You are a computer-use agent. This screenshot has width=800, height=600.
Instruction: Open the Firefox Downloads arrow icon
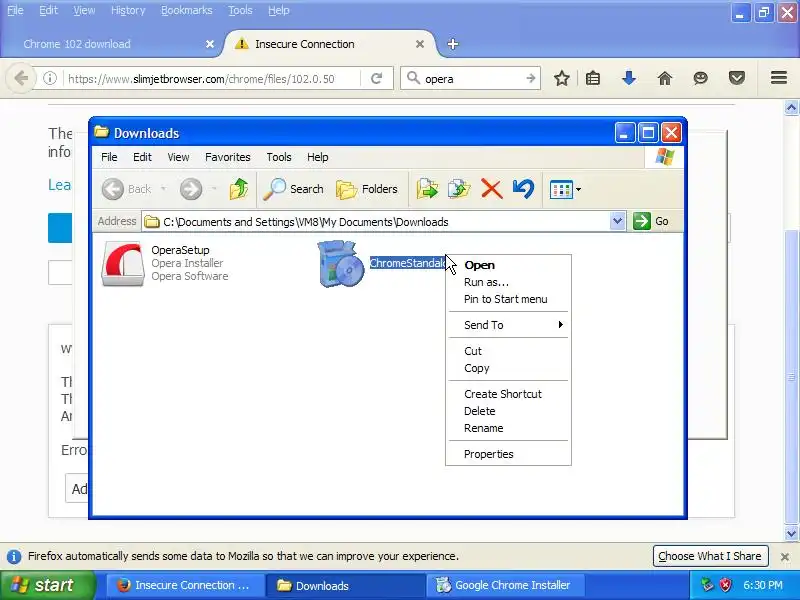coord(629,79)
